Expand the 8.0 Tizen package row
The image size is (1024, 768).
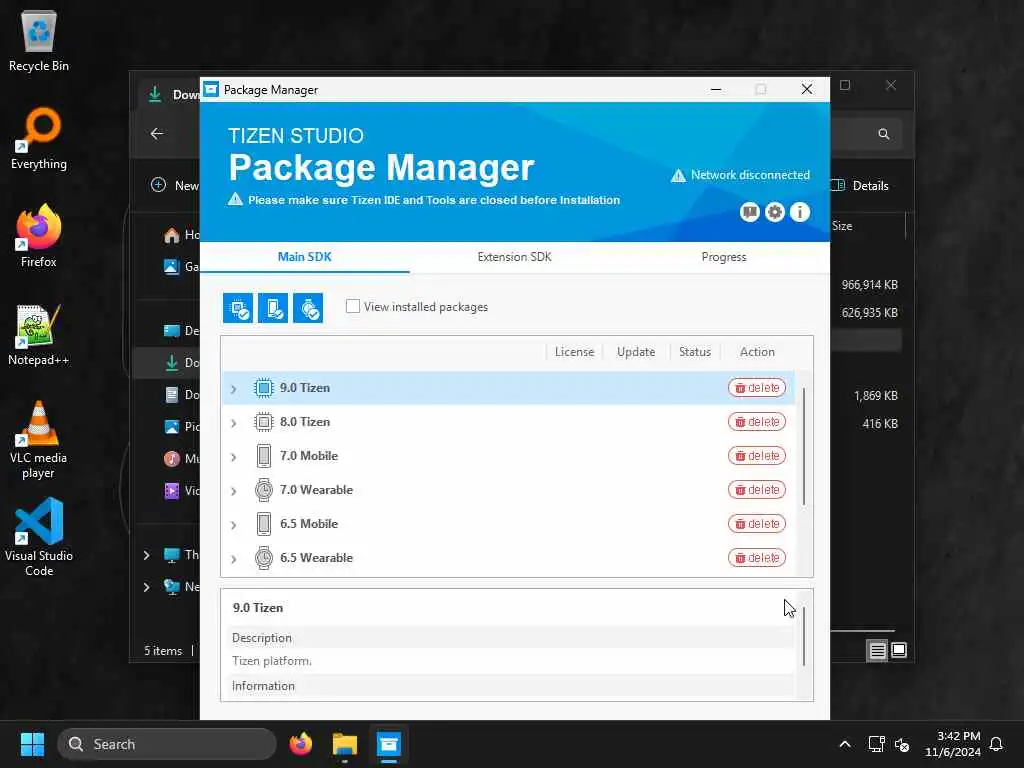point(234,423)
